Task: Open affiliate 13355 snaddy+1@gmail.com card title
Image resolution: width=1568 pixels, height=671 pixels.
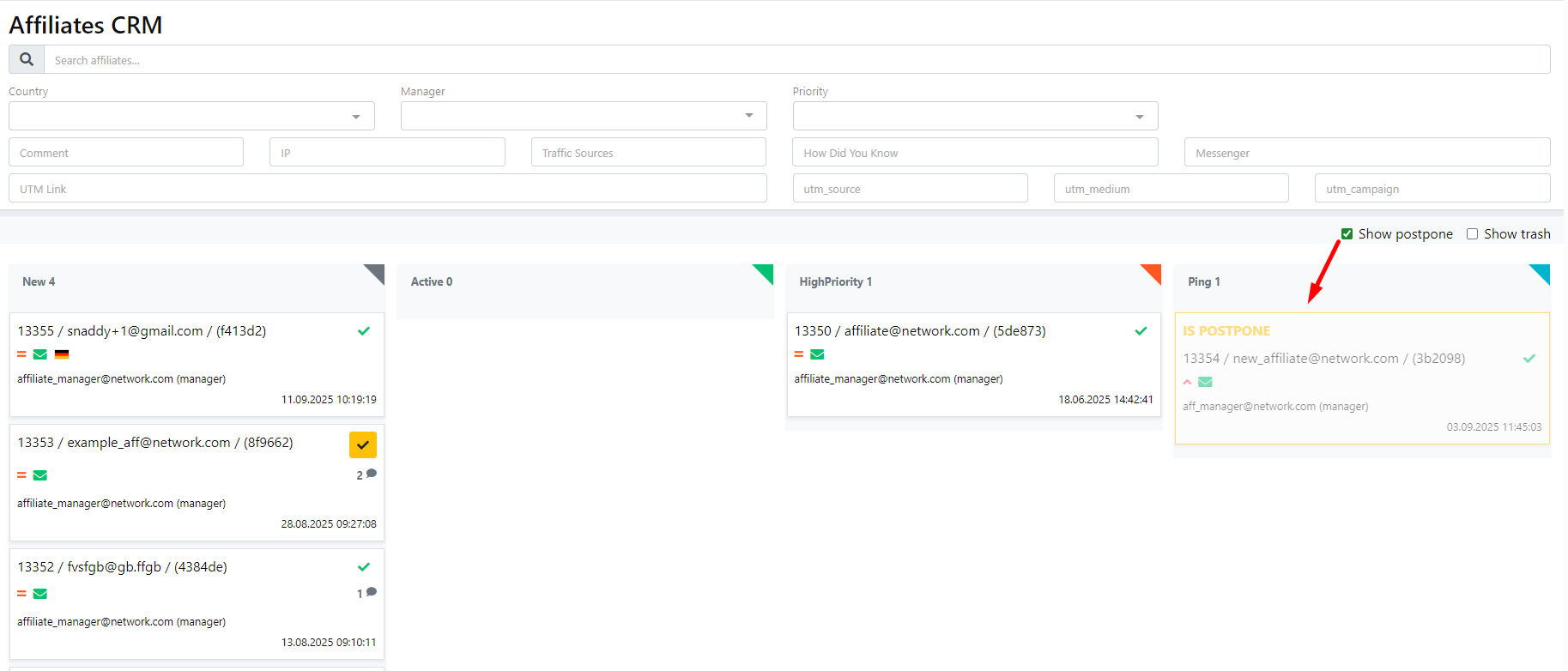Action: tap(142, 331)
